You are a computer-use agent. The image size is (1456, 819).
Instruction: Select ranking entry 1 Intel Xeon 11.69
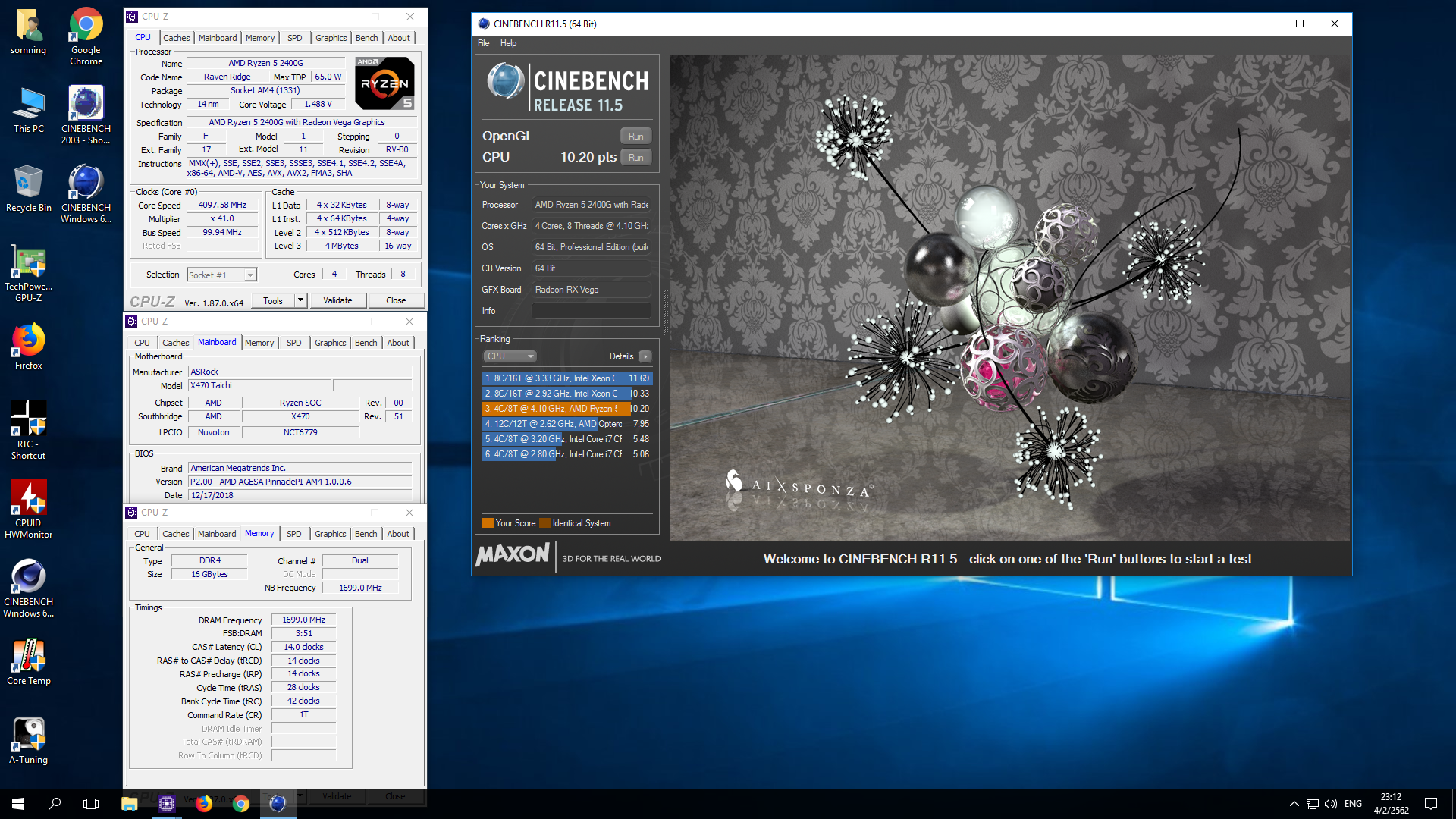click(567, 378)
